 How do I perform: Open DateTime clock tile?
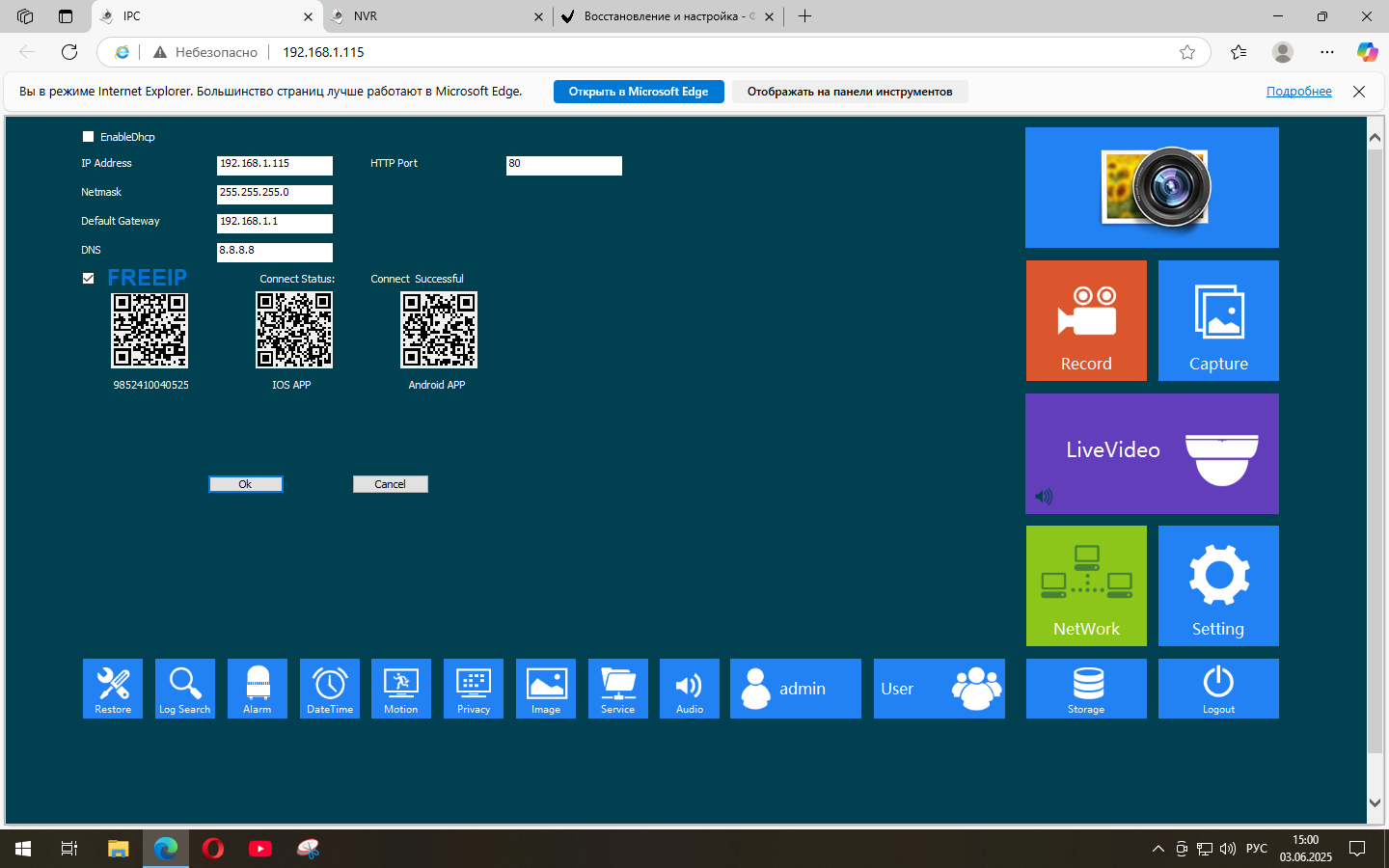(x=329, y=688)
